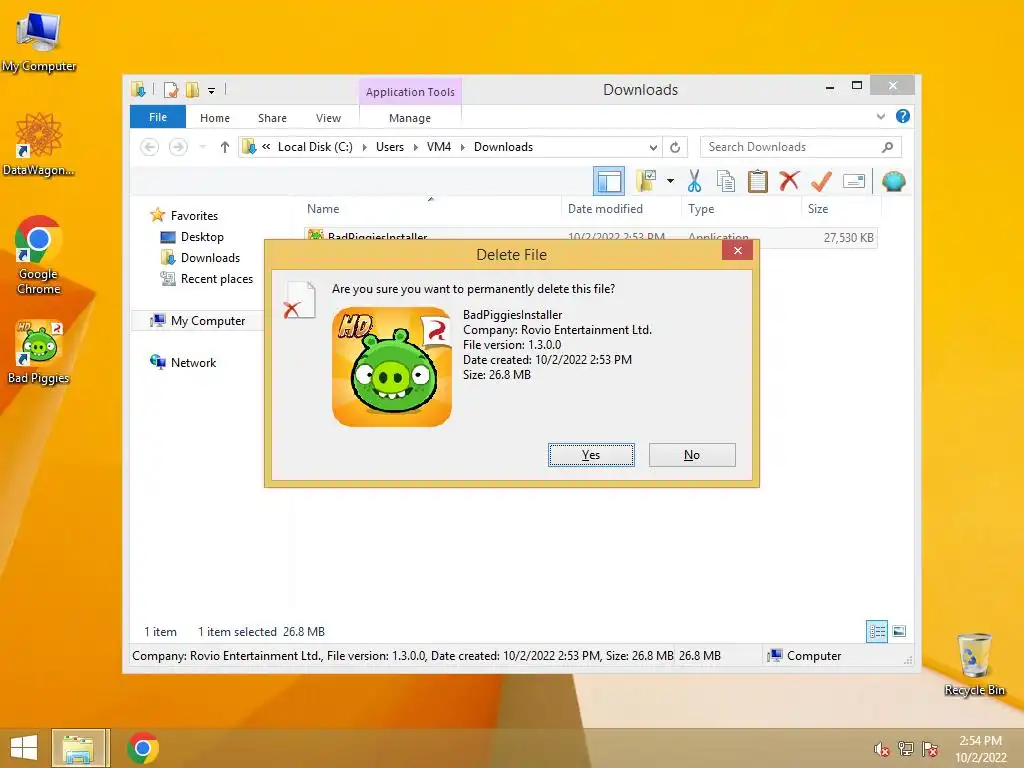Viewport: 1024px width, 768px height.
Task: Click the Classic Shell settings shell icon
Action: tap(893, 181)
